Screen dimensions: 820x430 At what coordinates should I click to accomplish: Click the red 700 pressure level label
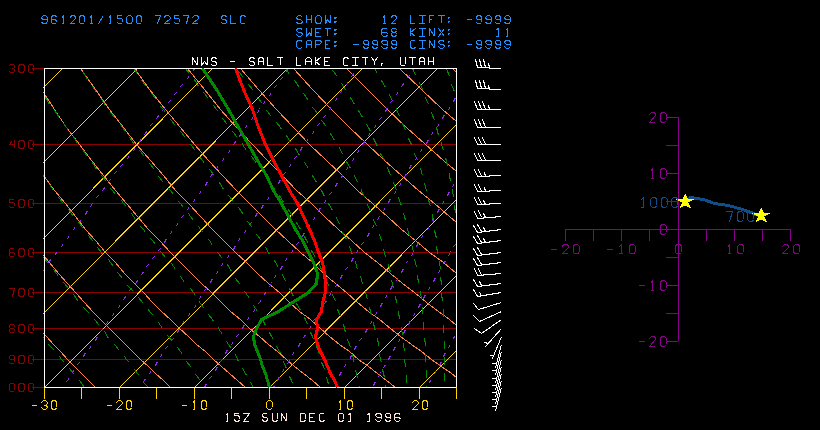tap(22, 292)
